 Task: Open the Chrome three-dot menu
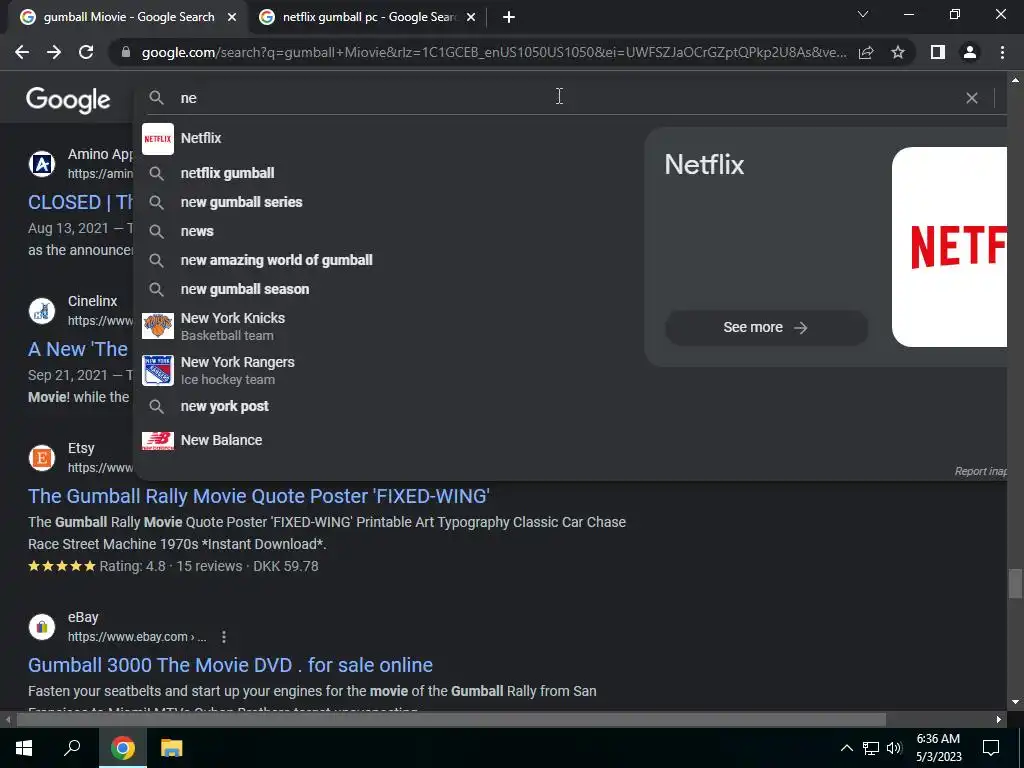point(1002,52)
